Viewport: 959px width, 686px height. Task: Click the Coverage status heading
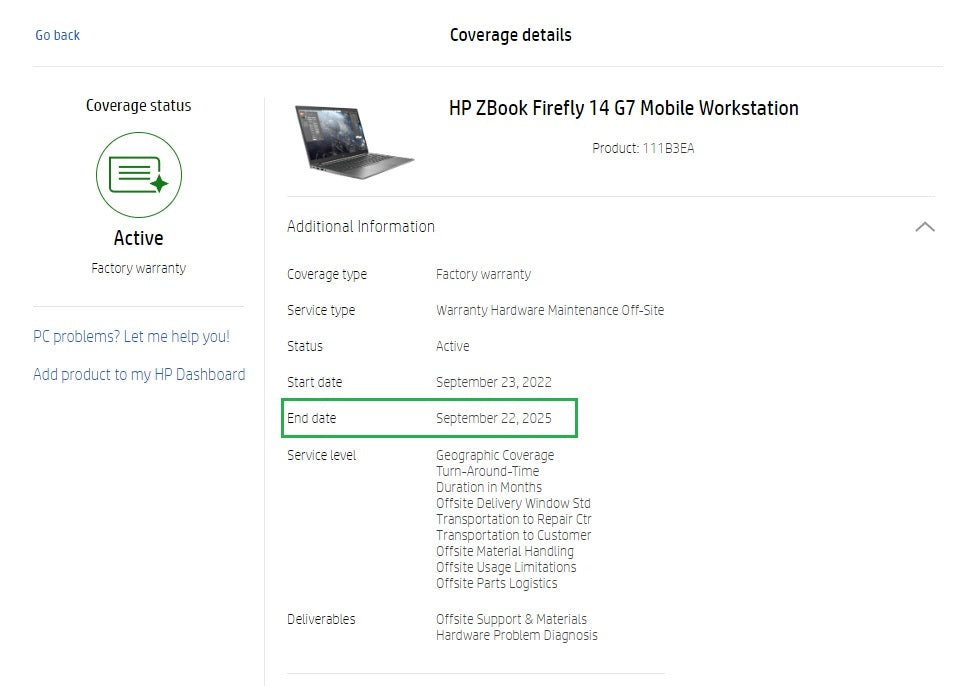138,105
